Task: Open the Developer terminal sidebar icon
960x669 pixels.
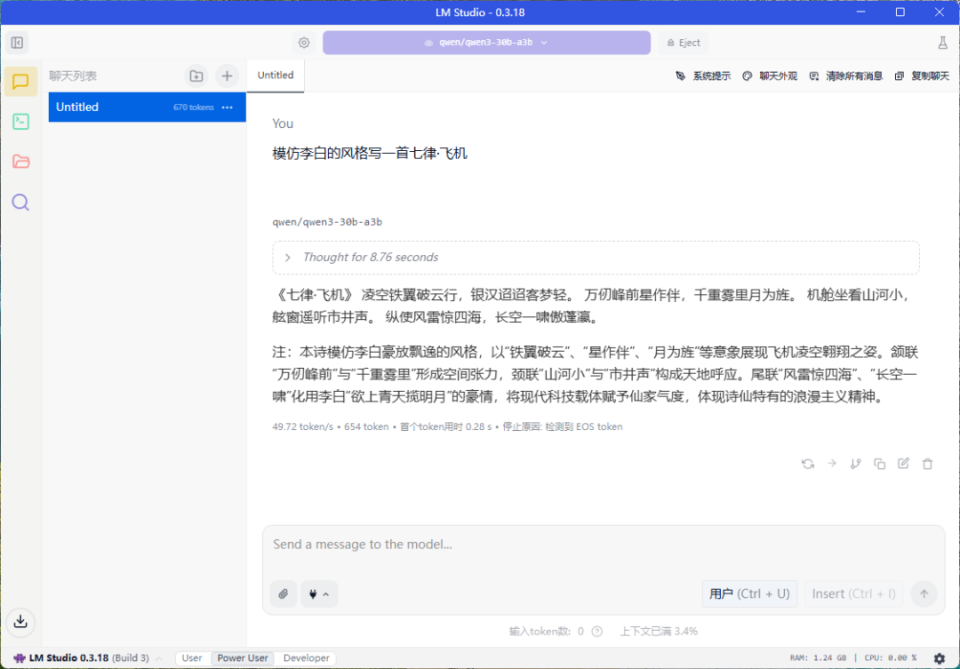Action: [x=21, y=121]
